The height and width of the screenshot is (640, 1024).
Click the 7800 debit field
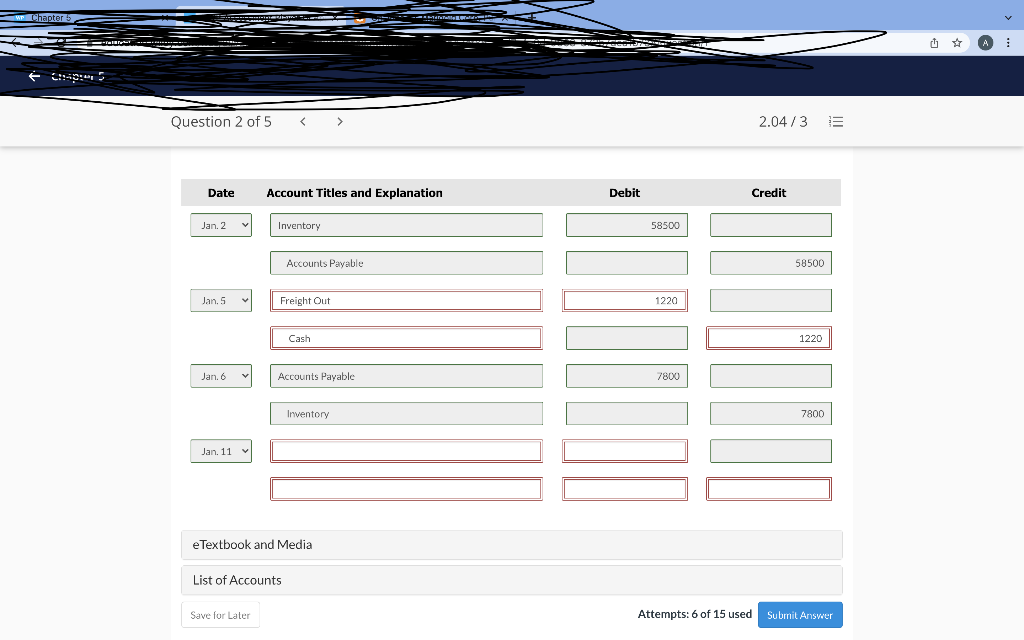[627, 376]
